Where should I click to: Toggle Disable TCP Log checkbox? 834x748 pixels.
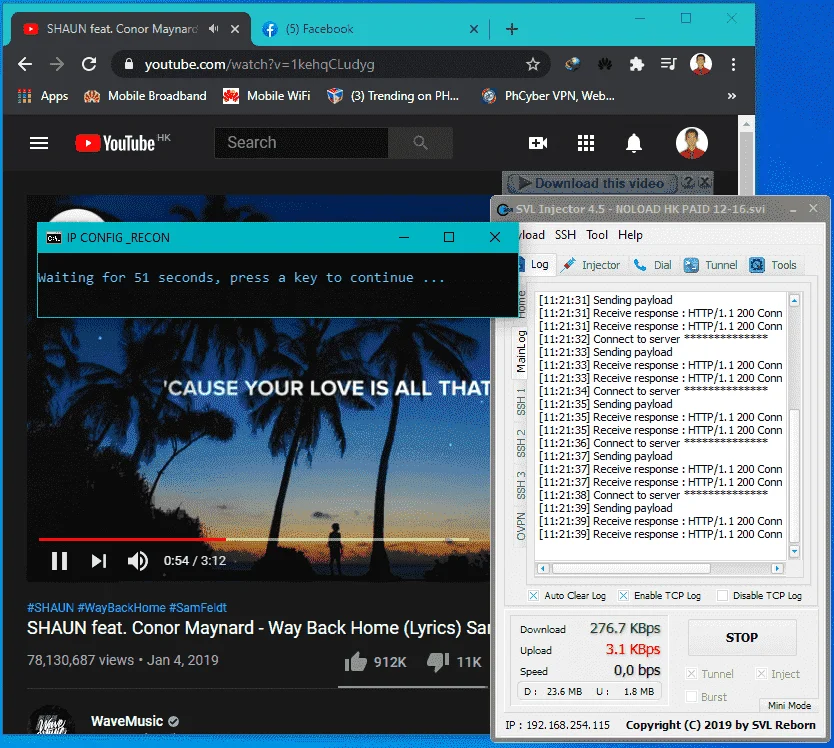[722, 595]
